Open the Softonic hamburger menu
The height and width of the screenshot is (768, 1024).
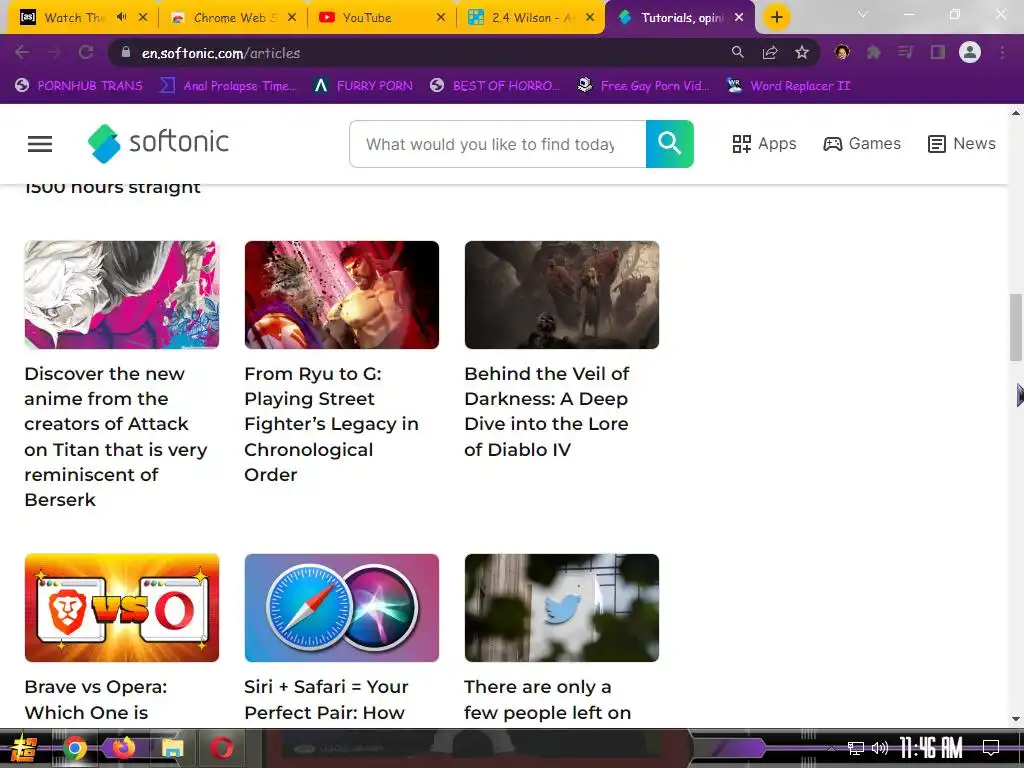pos(40,144)
